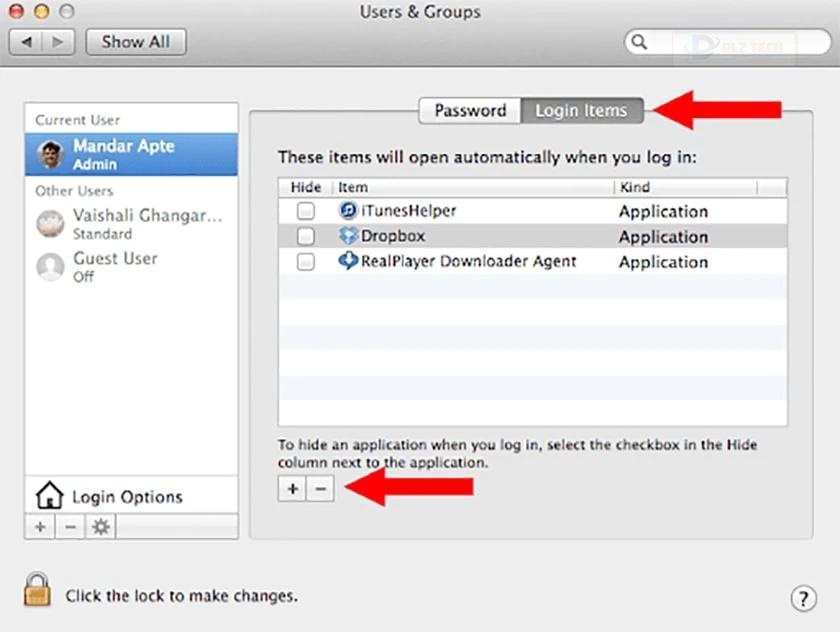
Task: Minimize the Users & Groups window
Action: click(x=42, y=11)
